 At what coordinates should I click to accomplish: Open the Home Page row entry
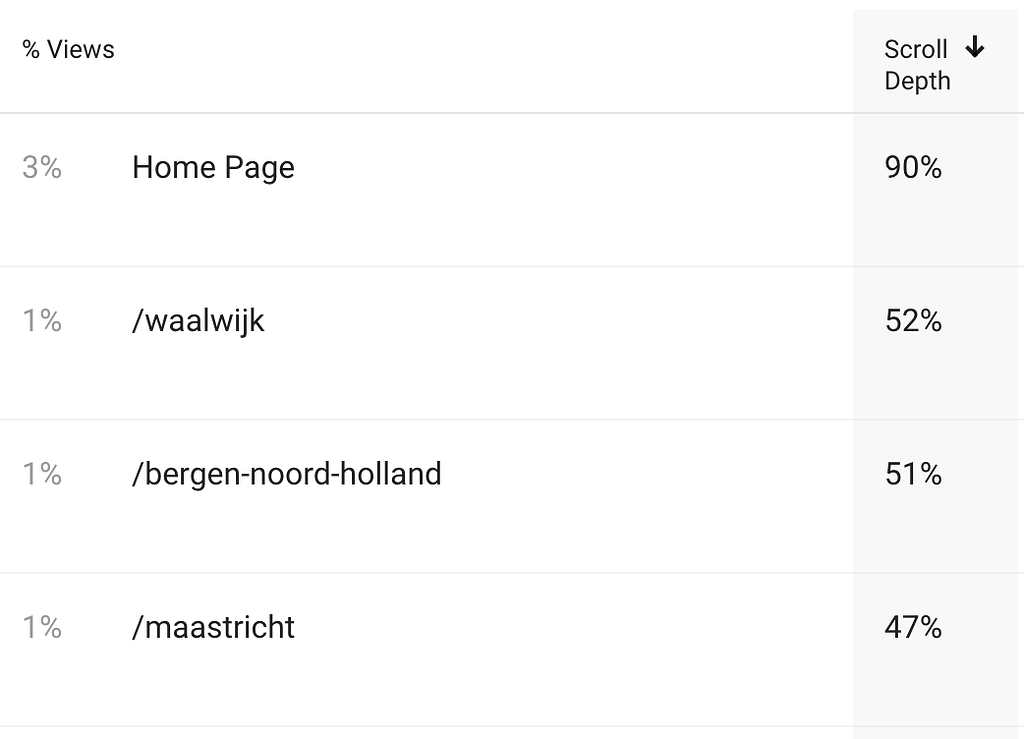[x=213, y=168]
